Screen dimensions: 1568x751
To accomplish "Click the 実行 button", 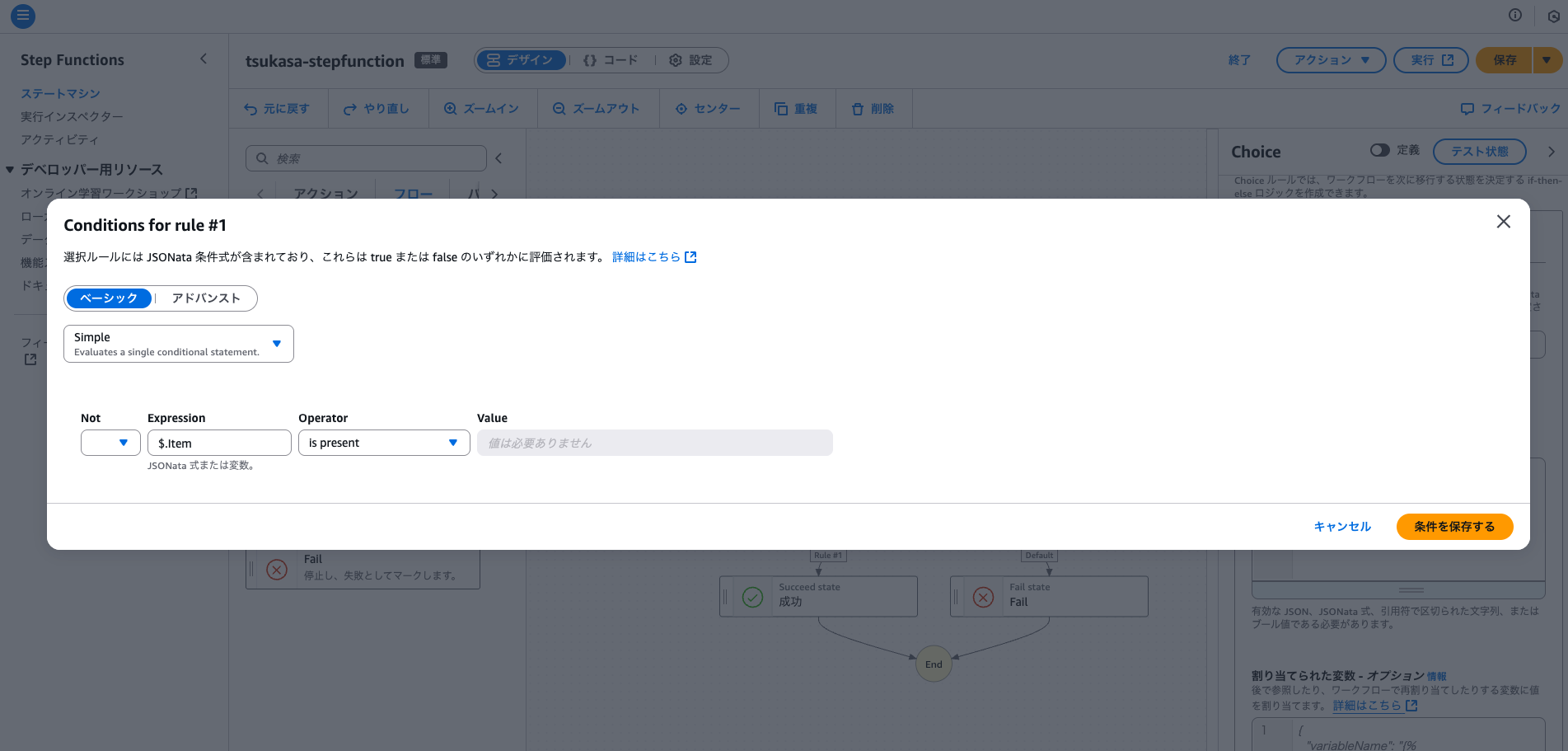I will [1430, 60].
